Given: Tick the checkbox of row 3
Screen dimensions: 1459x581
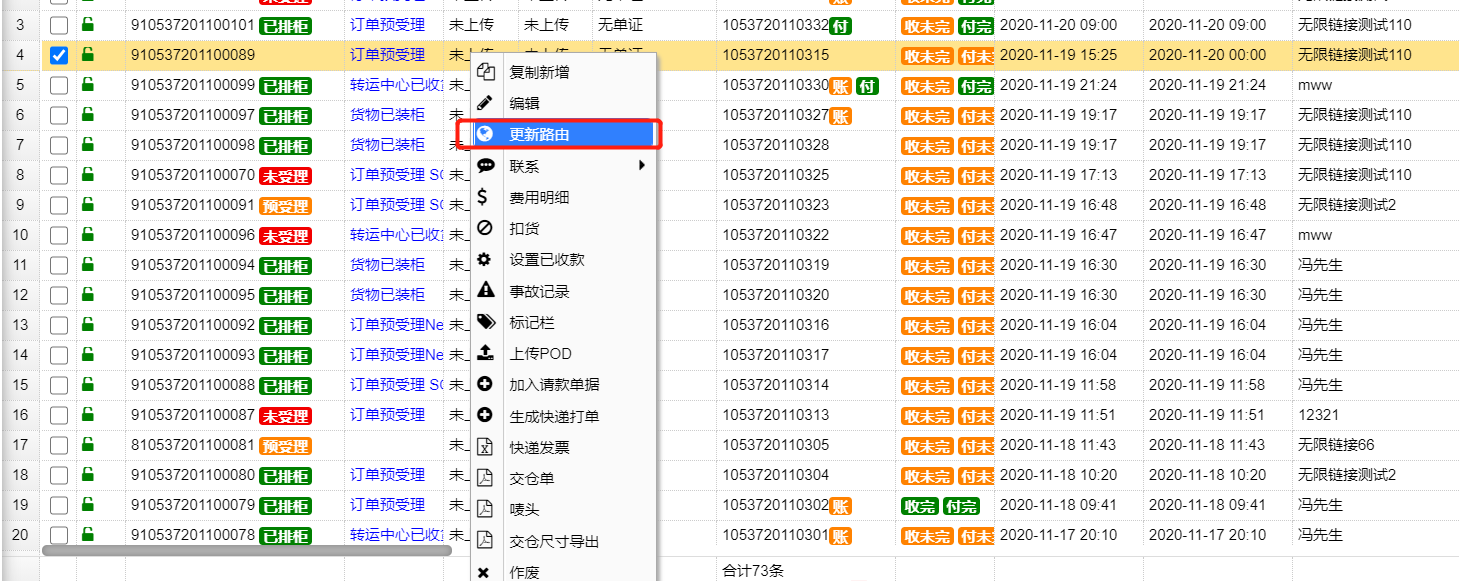Looking at the screenshot, I should point(59,25).
